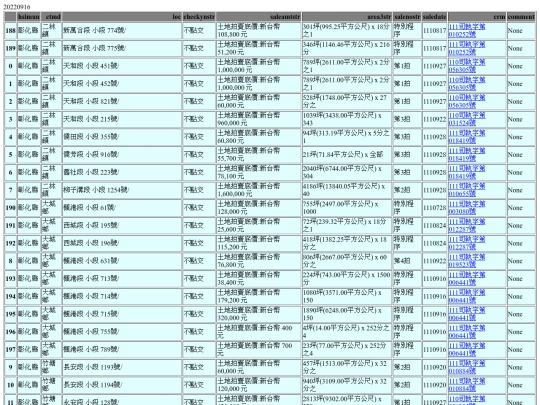This screenshot has height=405, width=540.
Task: Open the crm link in row 190
Action: 467,208
